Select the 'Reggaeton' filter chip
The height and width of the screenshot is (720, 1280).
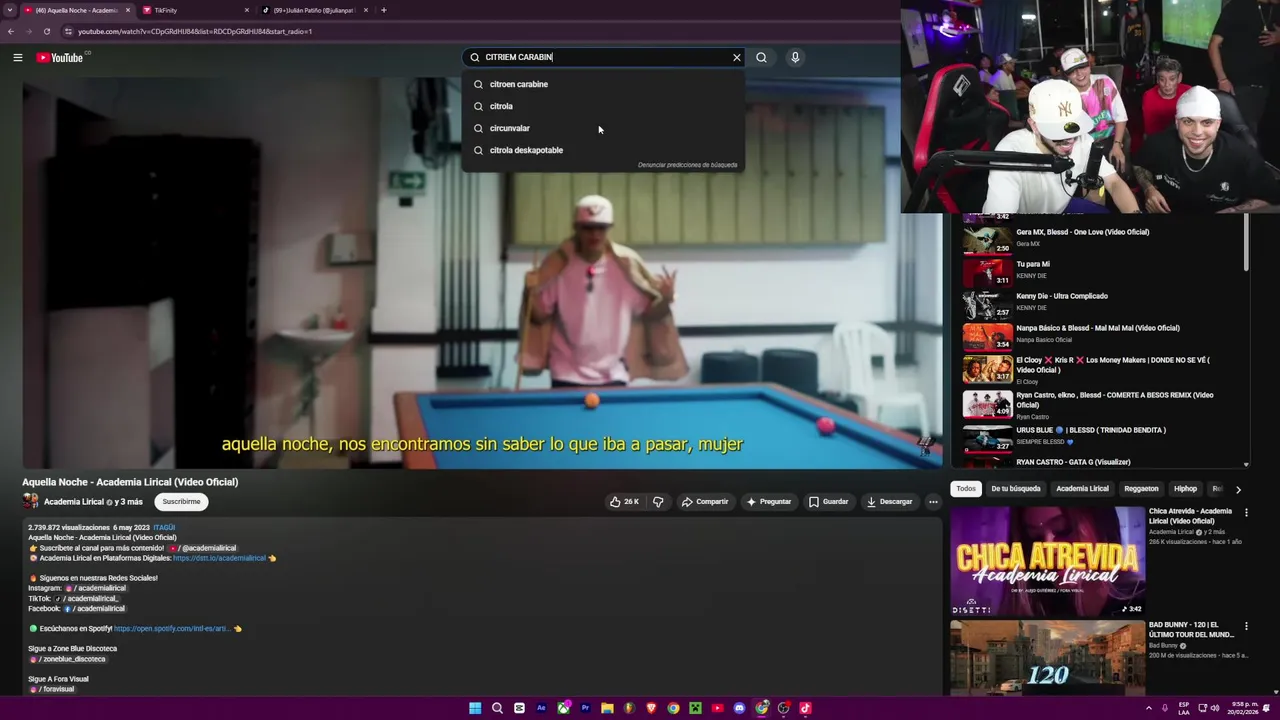[x=1141, y=489]
